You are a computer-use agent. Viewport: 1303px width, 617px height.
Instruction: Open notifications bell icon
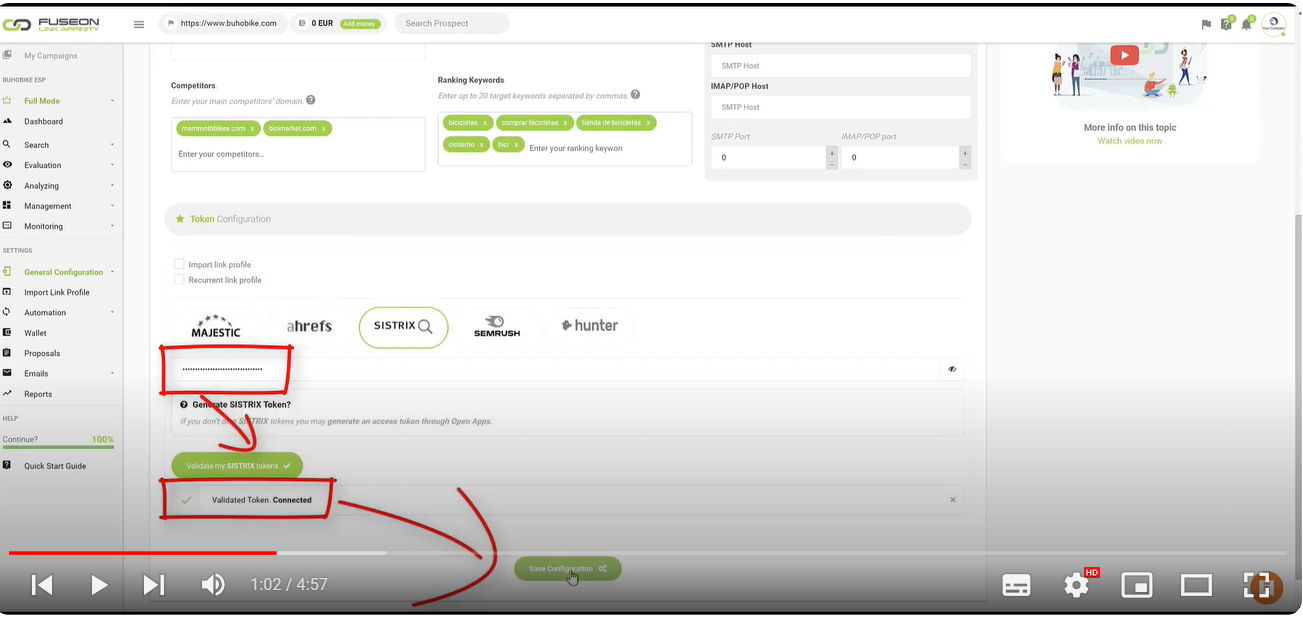[x=1246, y=24]
